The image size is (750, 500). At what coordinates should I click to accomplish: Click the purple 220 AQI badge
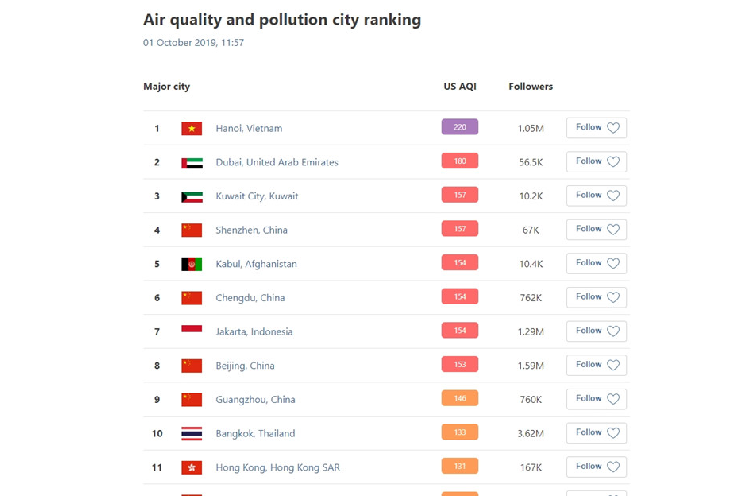click(460, 127)
